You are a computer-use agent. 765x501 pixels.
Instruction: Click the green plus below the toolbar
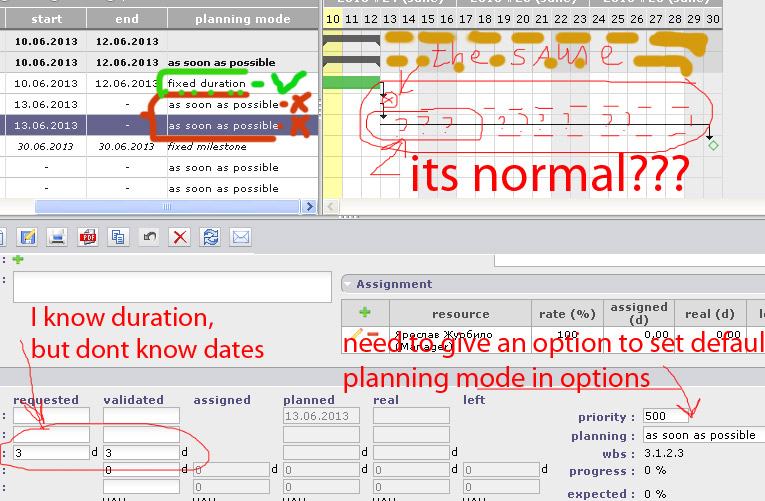[x=18, y=260]
